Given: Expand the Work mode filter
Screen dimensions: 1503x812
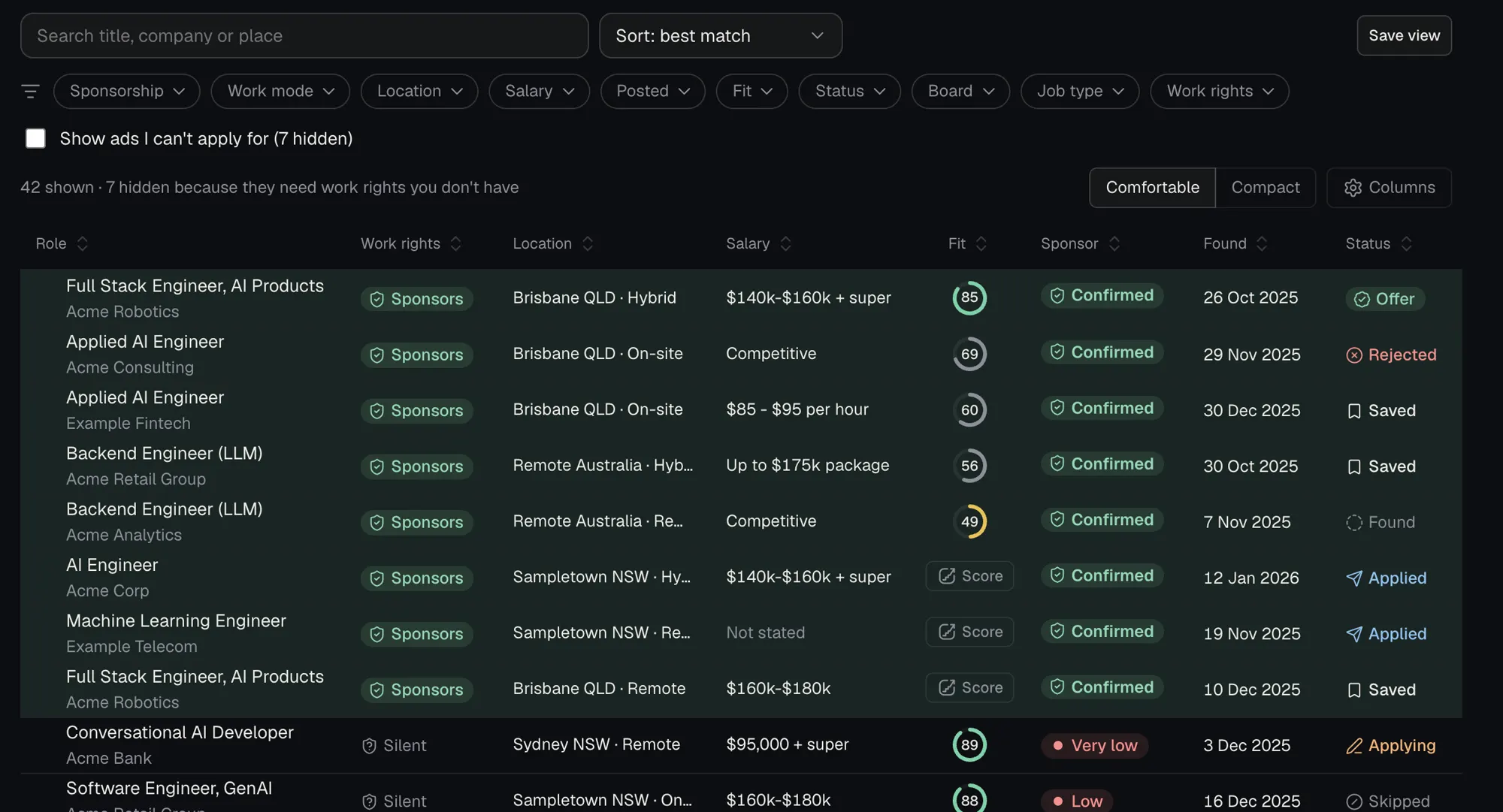Looking at the screenshot, I should click(280, 91).
